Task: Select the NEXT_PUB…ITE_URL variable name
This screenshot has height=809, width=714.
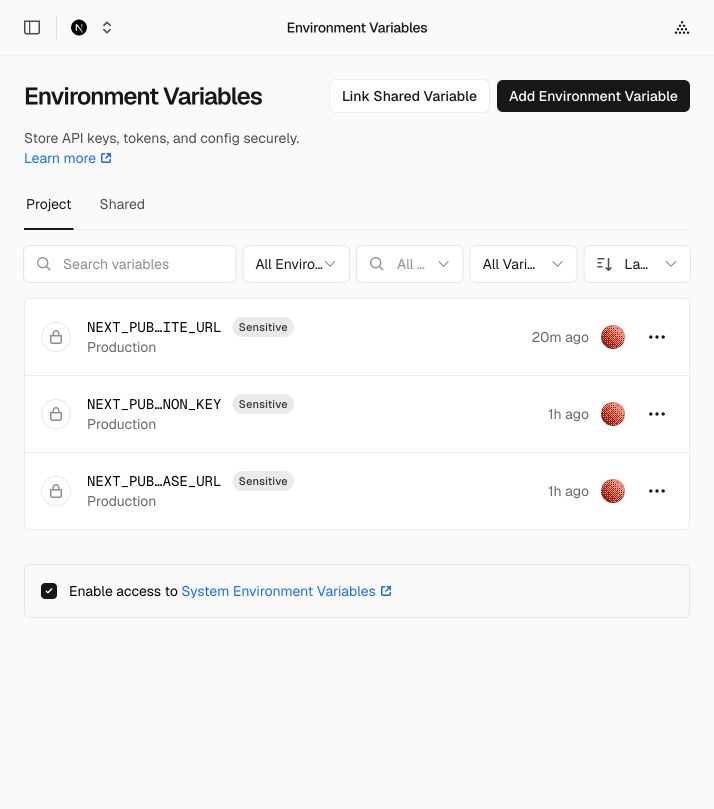Action: [x=154, y=327]
